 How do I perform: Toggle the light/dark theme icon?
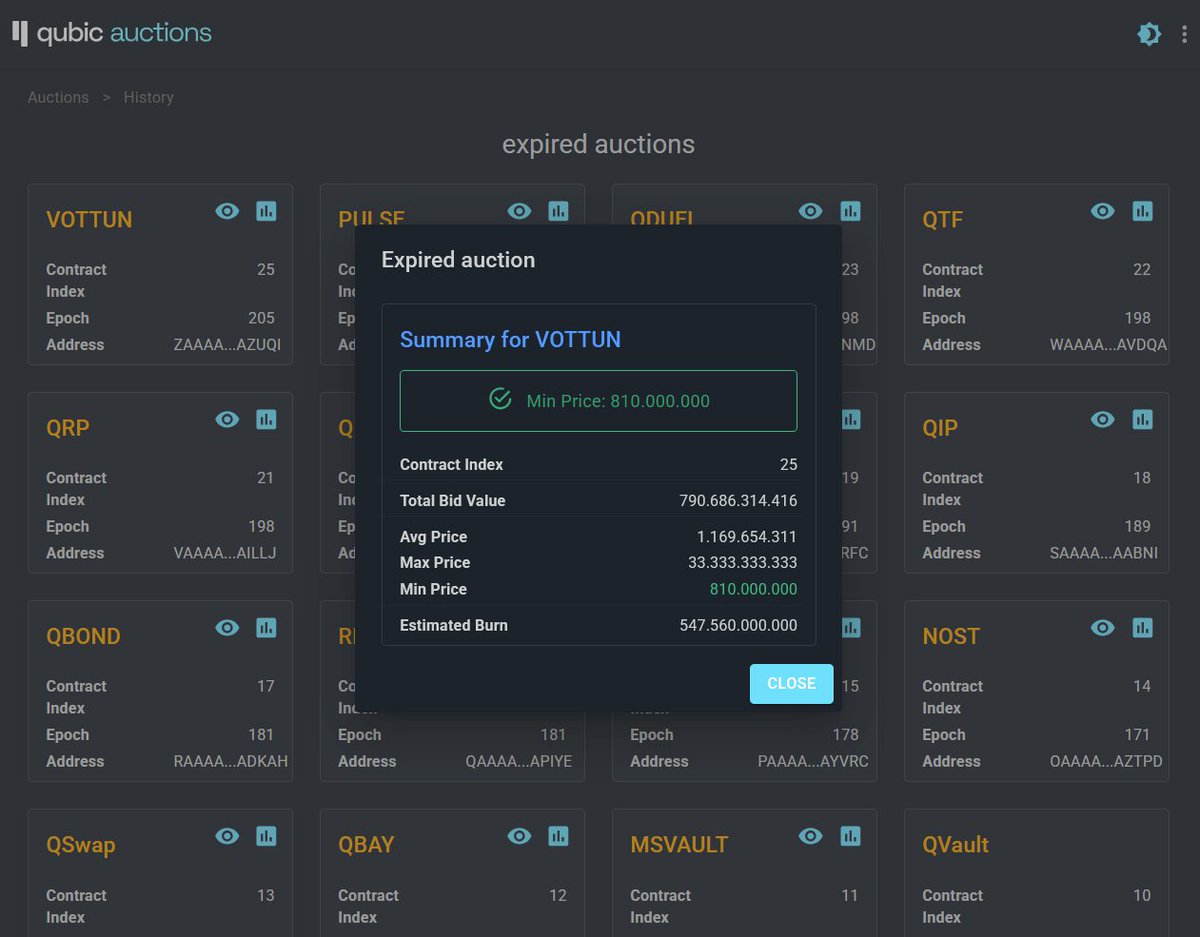pyautogui.click(x=1149, y=34)
